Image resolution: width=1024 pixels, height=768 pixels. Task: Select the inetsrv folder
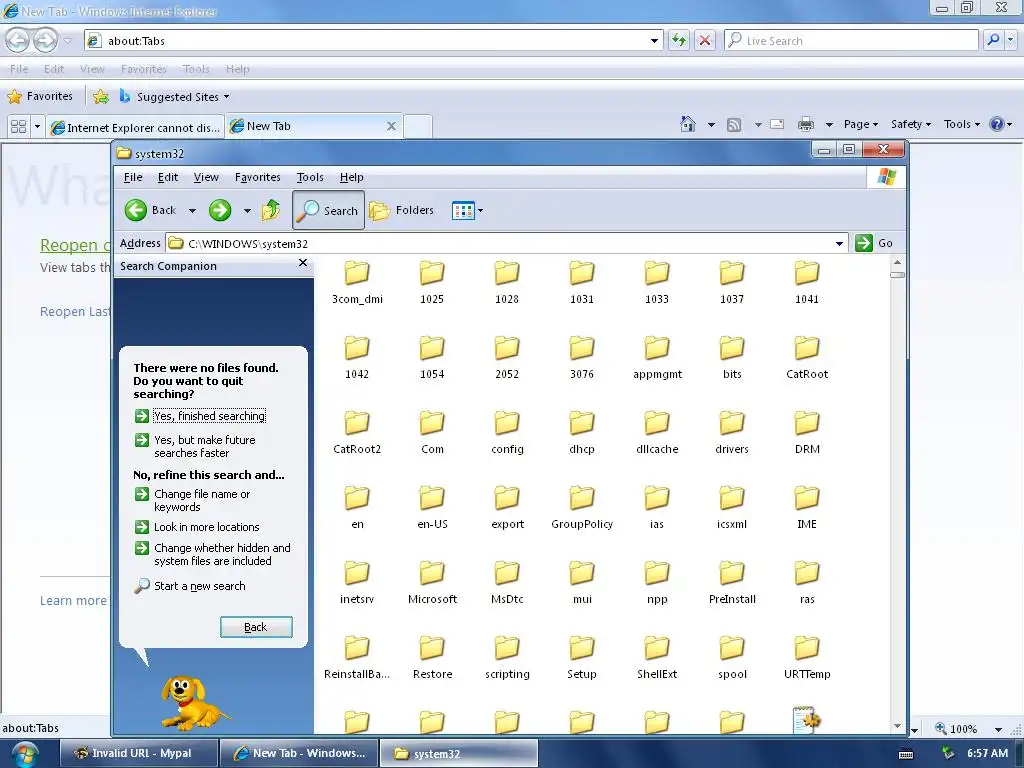[x=357, y=582]
